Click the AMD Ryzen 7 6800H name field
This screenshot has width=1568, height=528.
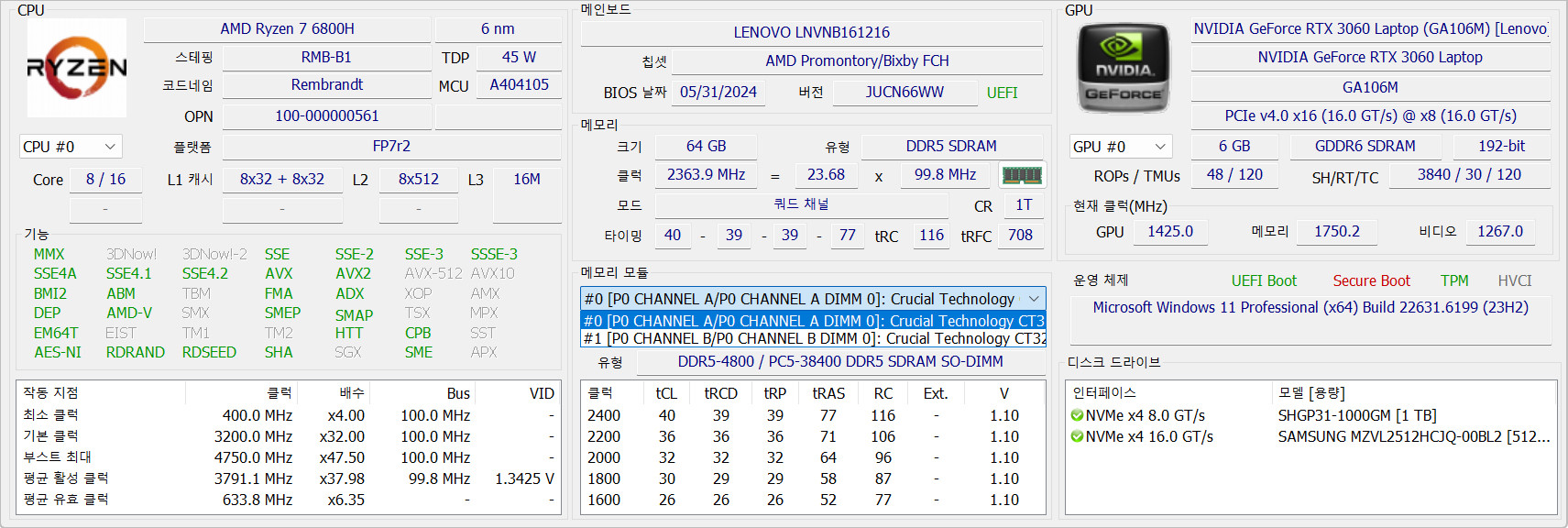coord(287,29)
